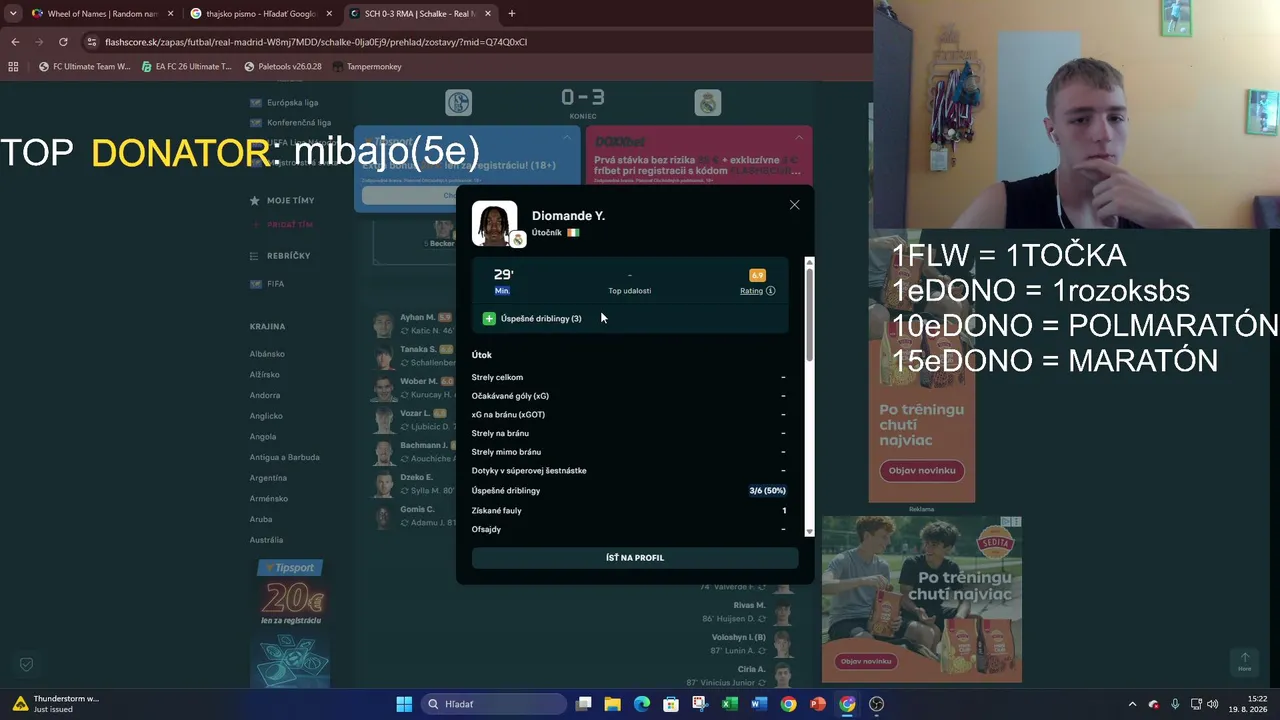Click the Real Madrid crest on the player photo
The image size is (1280, 720).
tap(518, 240)
